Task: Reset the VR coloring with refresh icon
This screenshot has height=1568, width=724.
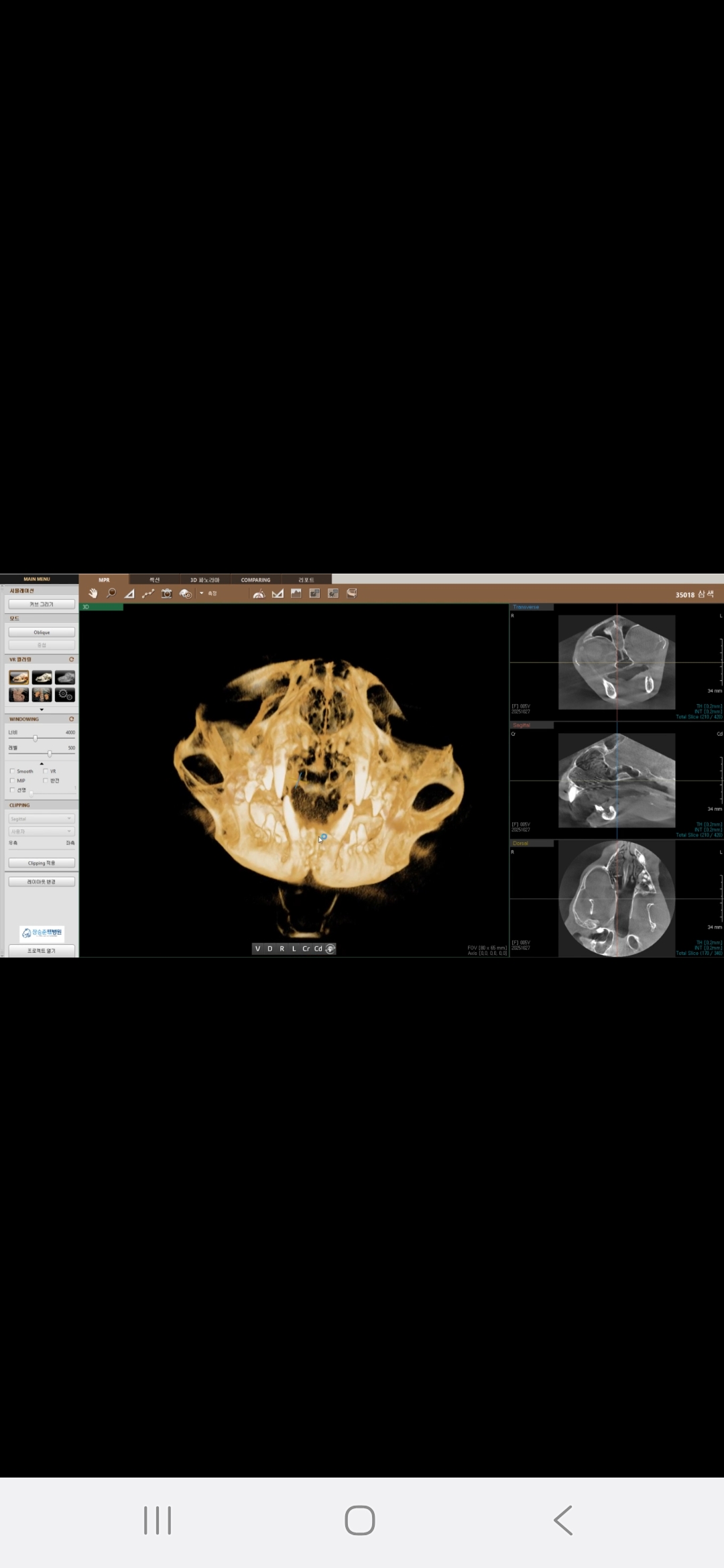Action: pos(71,659)
